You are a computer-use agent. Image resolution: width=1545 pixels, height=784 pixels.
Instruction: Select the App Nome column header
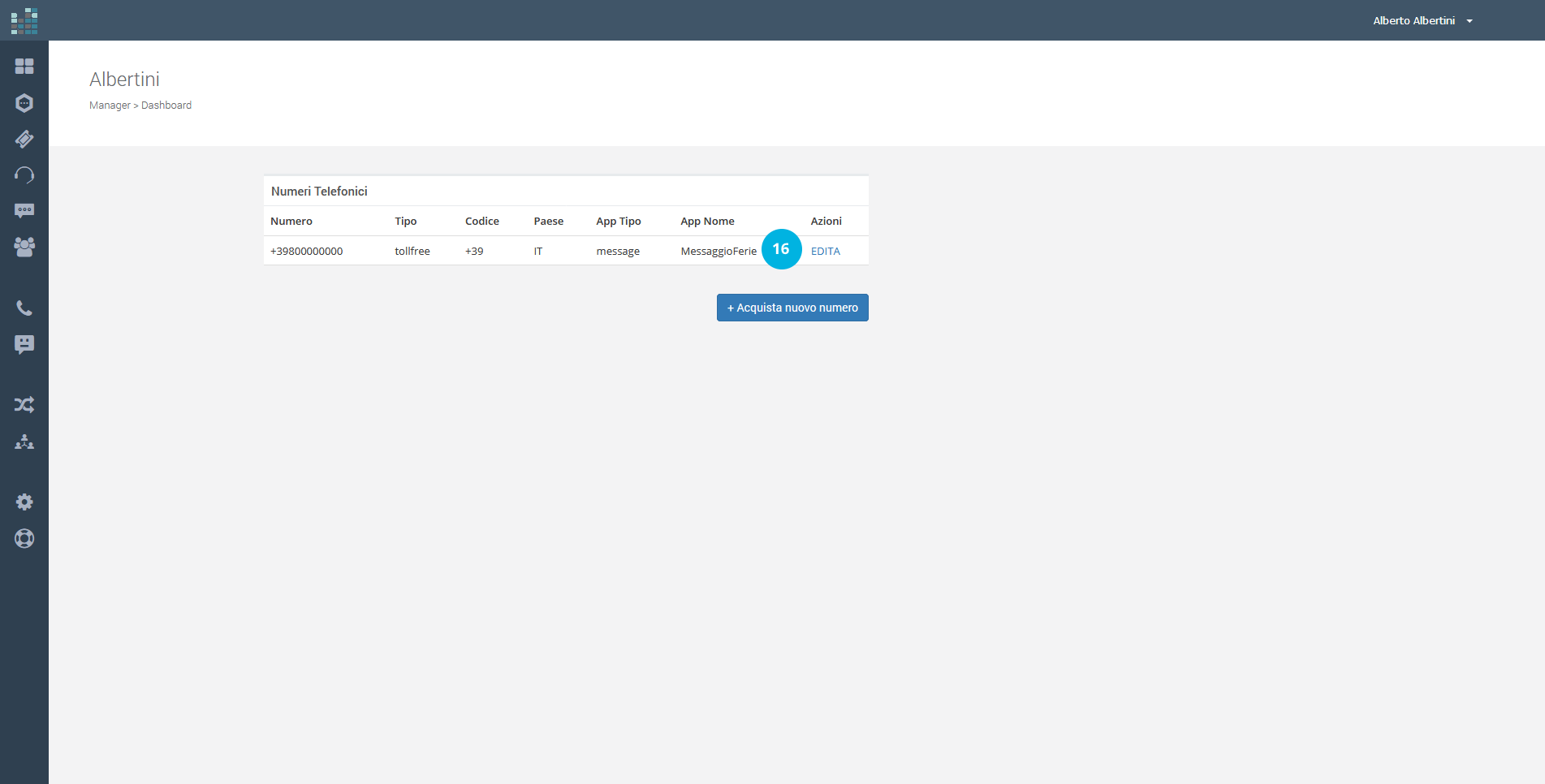click(707, 221)
